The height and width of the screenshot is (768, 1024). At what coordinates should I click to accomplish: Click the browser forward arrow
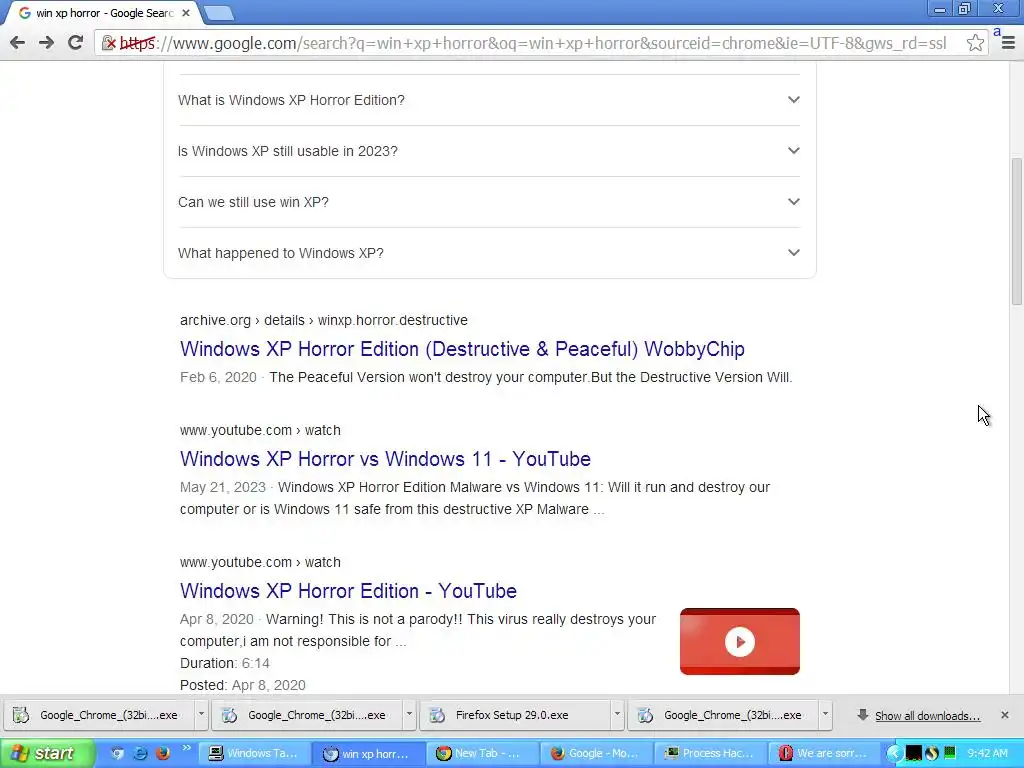click(46, 43)
